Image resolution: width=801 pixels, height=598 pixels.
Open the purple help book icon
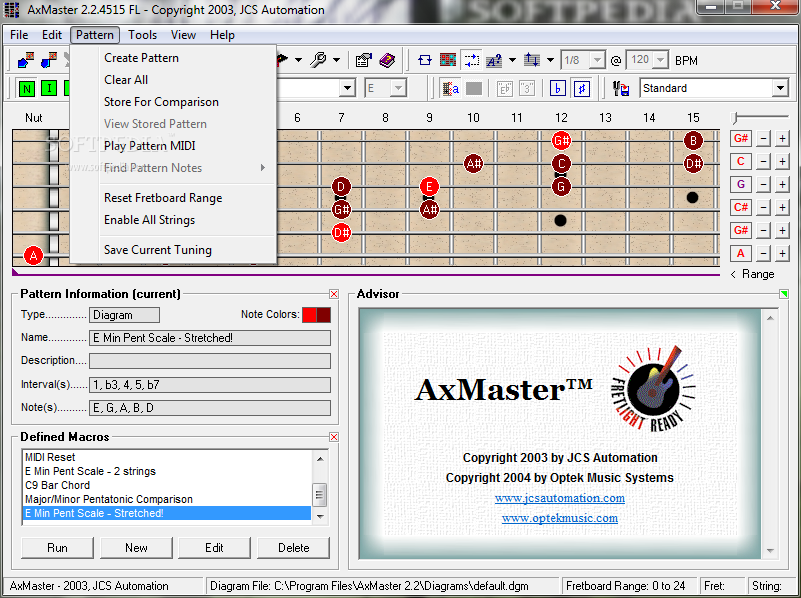pos(387,60)
